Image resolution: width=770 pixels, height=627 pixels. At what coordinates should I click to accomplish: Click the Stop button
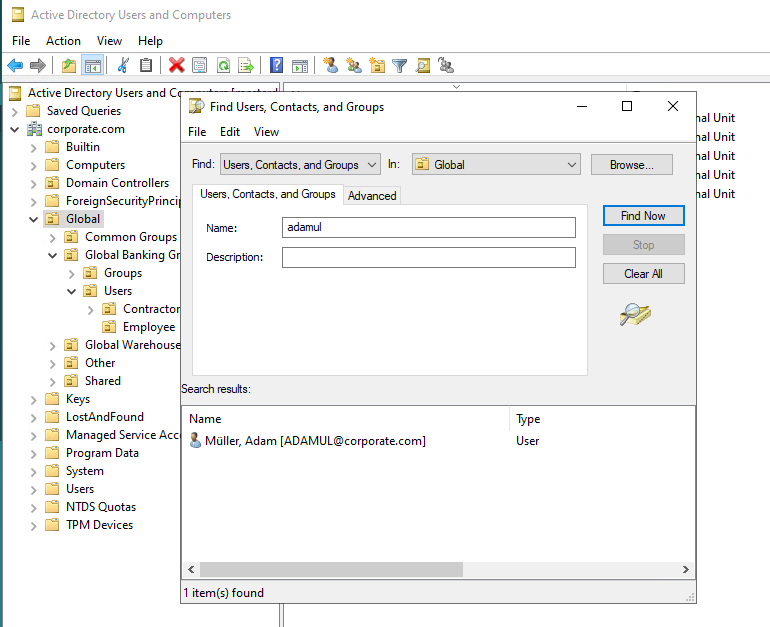click(643, 245)
